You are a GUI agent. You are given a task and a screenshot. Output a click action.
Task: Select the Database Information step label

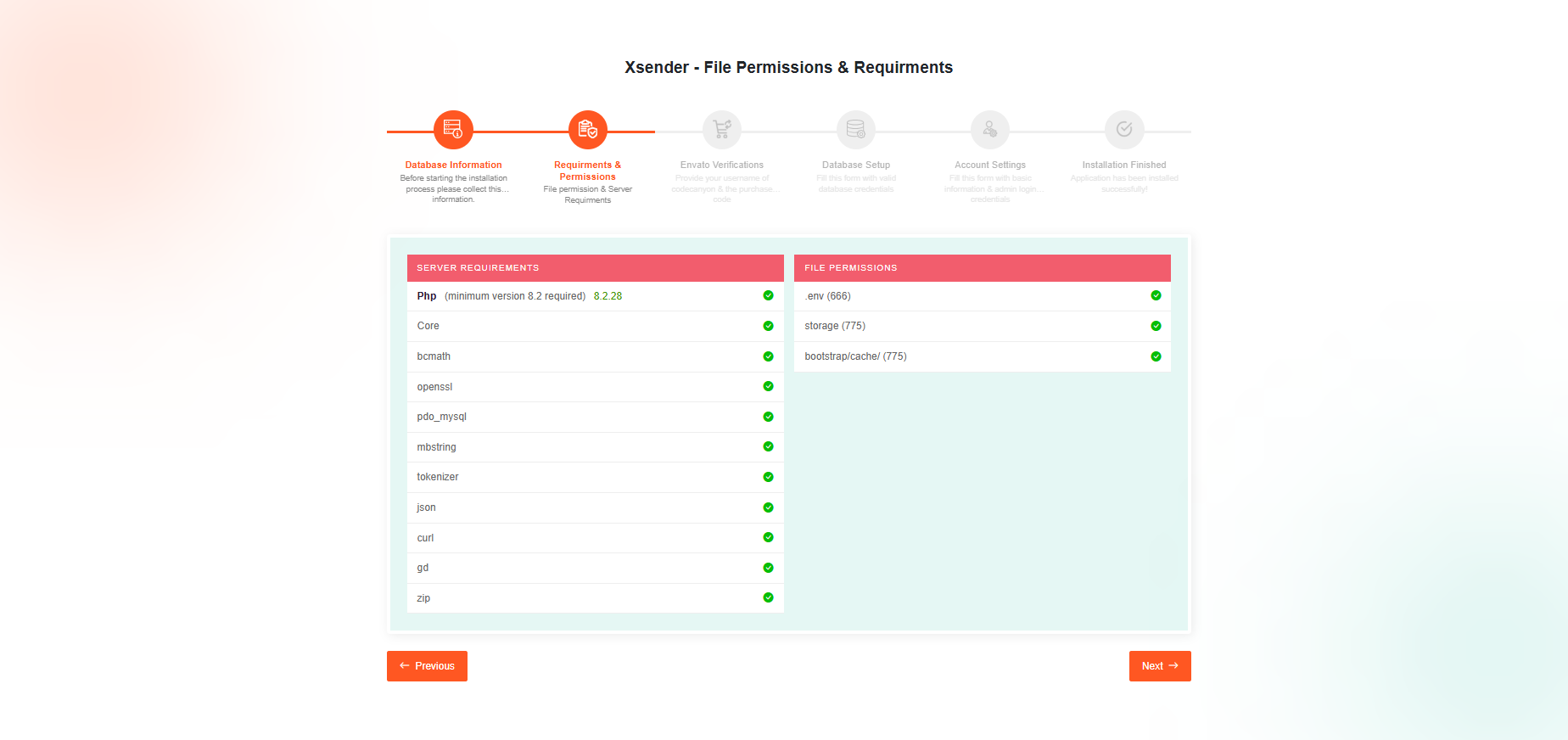453,165
